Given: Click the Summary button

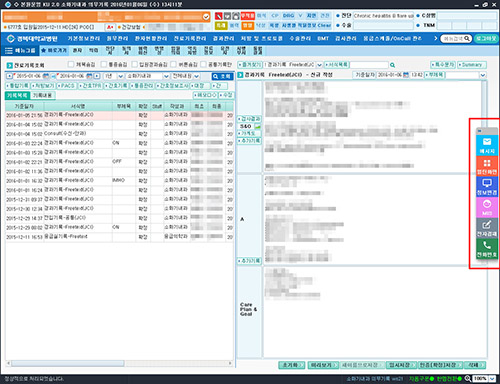Looking at the screenshot, I should coord(471,65).
